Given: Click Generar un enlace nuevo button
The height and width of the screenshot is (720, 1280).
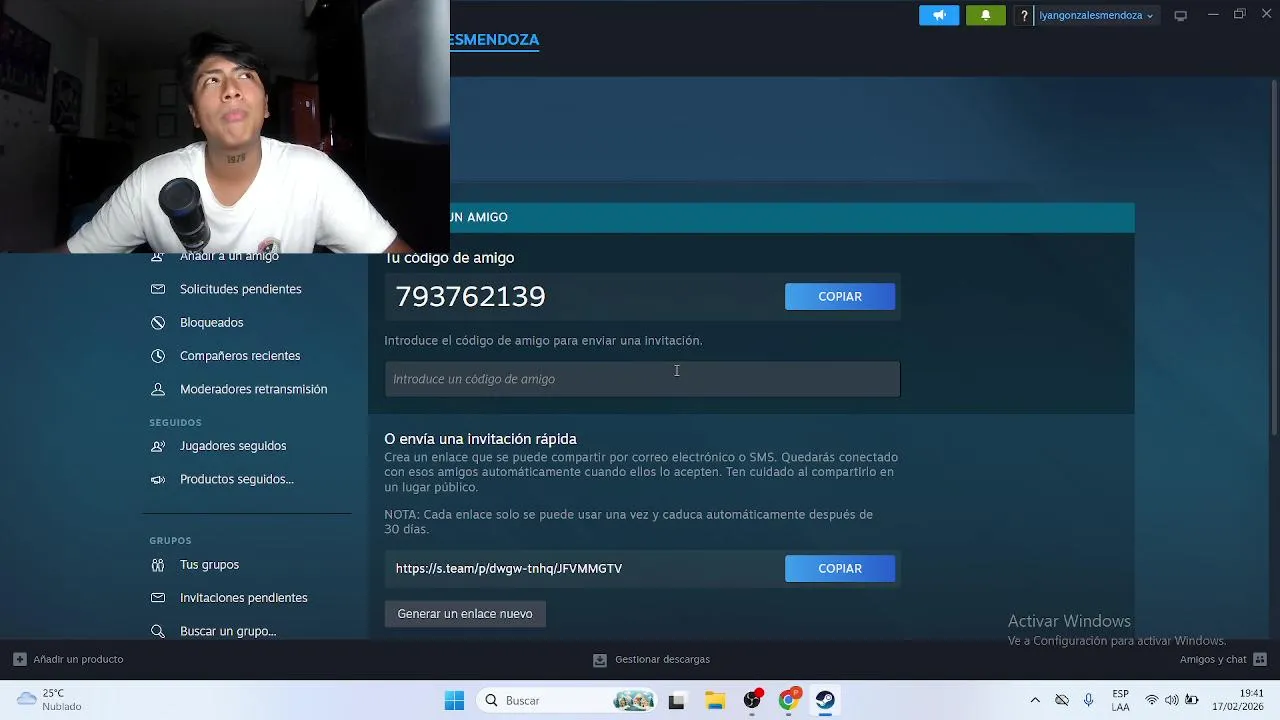Looking at the screenshot, I should pyautogui.click(x=465, y=614).
